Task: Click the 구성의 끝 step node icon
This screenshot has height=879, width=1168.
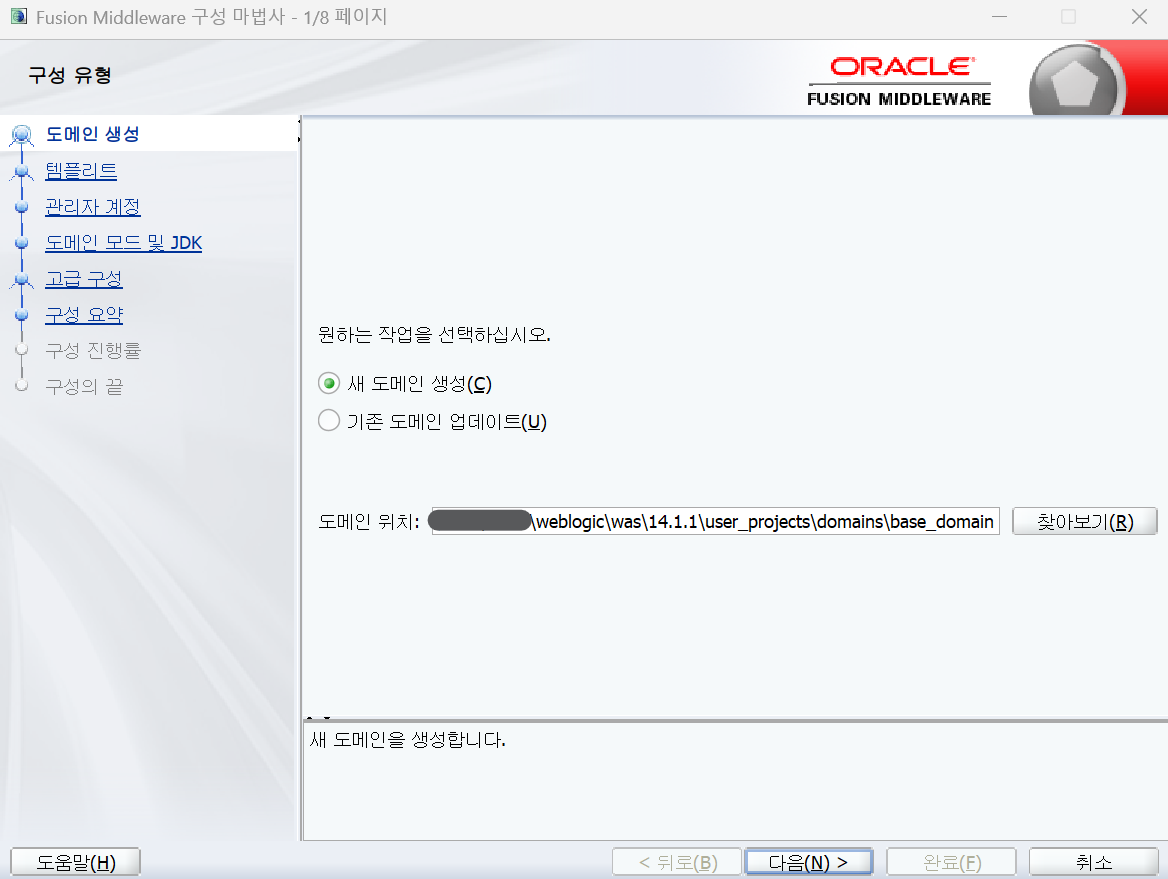Action: pos(22,384)
